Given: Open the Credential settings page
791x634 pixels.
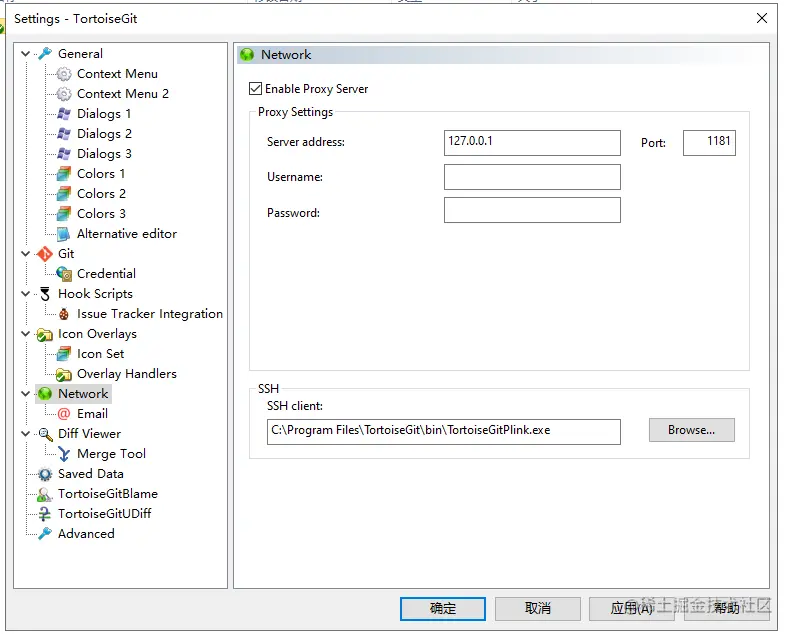Looking at the screenshot, I should 106,274.
